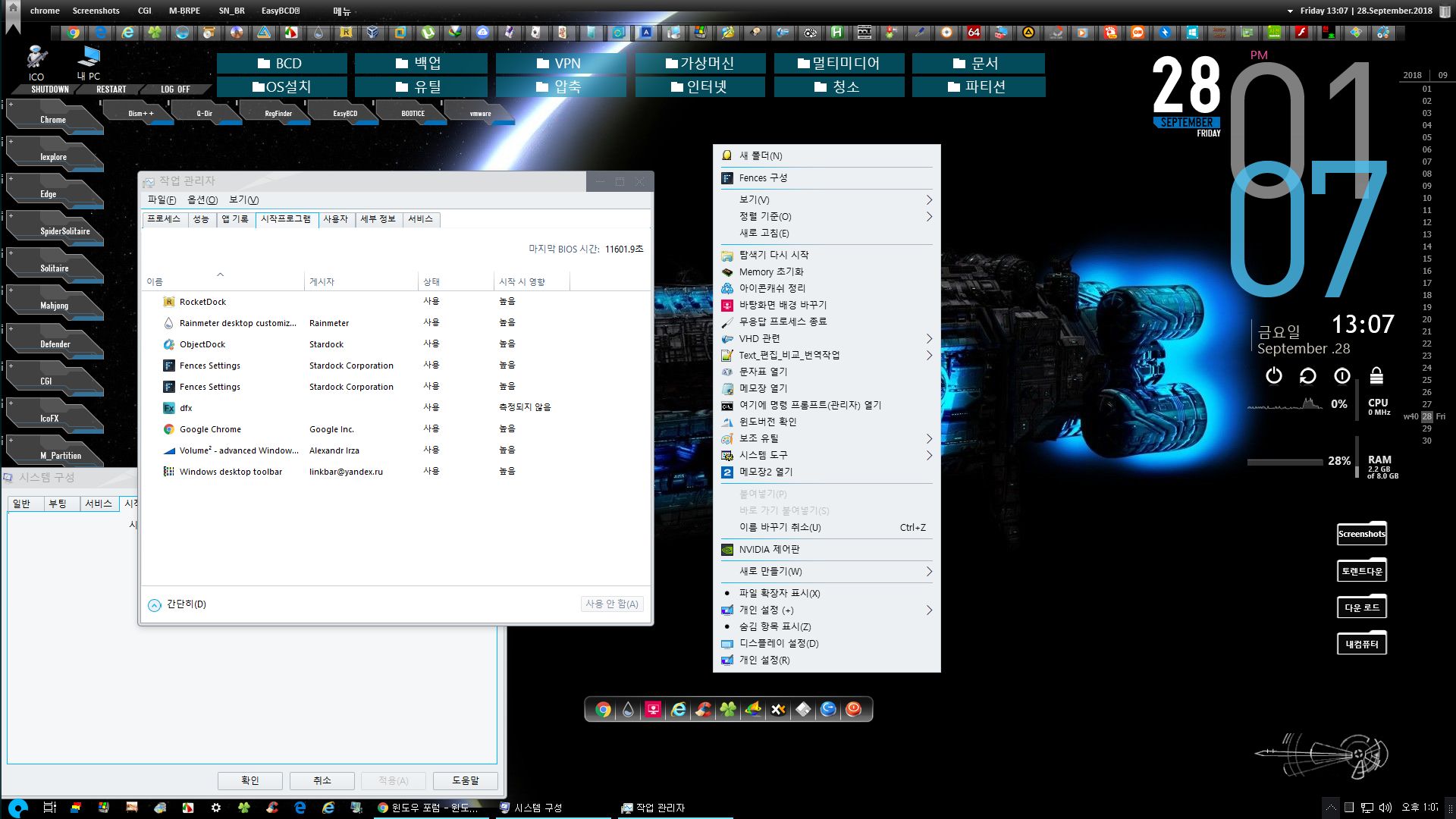Switch to the 프로세스 tab
The height and width of the screenshot is (819, 1456).
click(164, 219)
